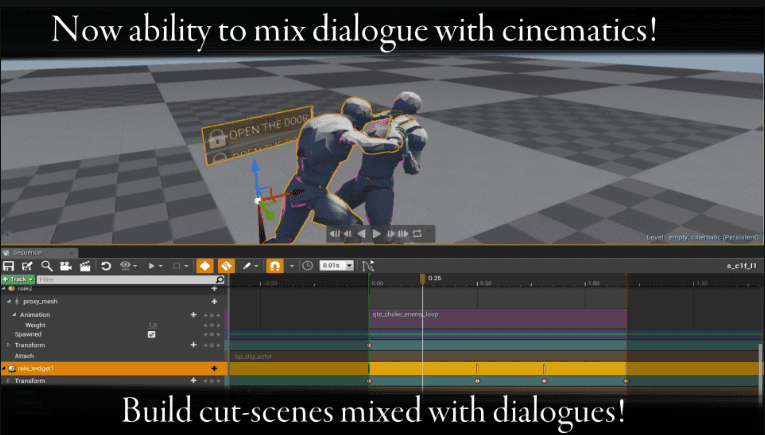
Task: Open playback options play-arrow dropdown
Action: point(155,266)
